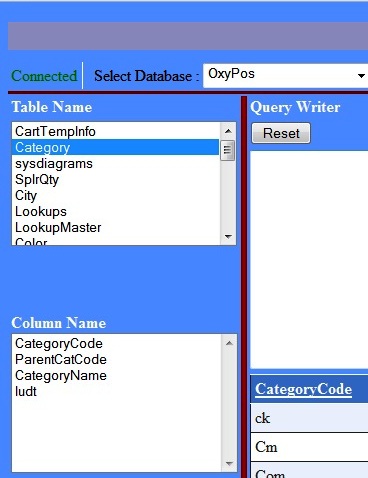The width and height of the screenshot is (368, 478).
Task: Select the Category table entry
Action: pyautogui.click(x=115, y=147)
